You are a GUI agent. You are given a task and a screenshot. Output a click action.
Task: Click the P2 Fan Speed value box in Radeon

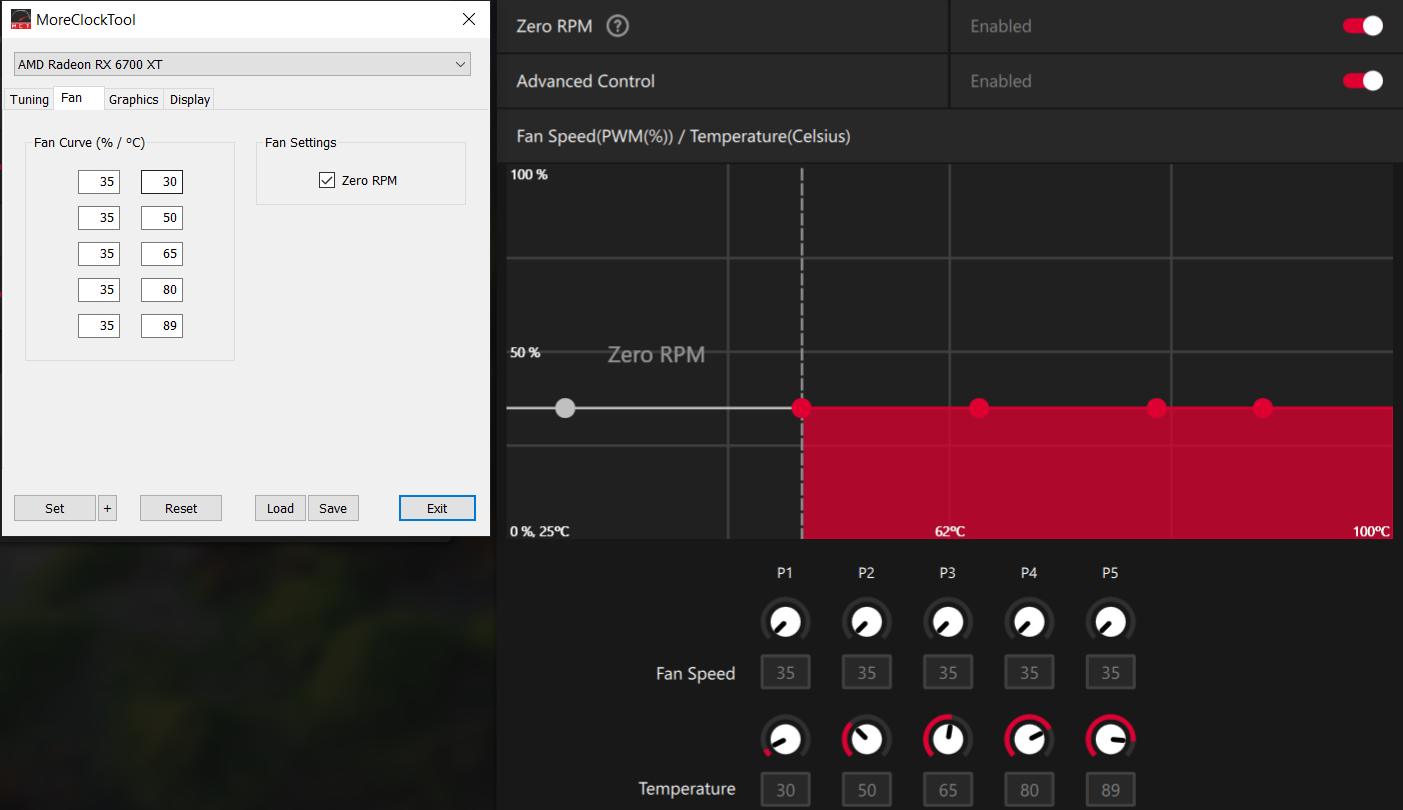[x=866, y=673]
